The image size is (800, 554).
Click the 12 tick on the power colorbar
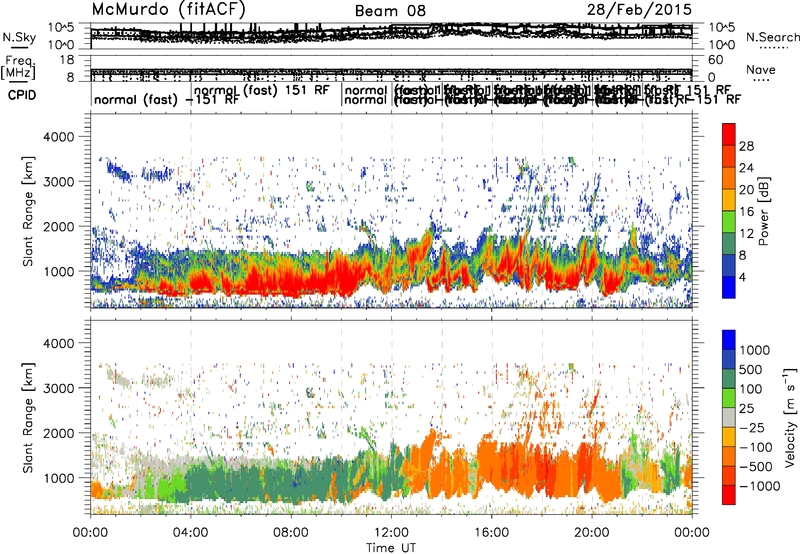click(x=746, y=234)
